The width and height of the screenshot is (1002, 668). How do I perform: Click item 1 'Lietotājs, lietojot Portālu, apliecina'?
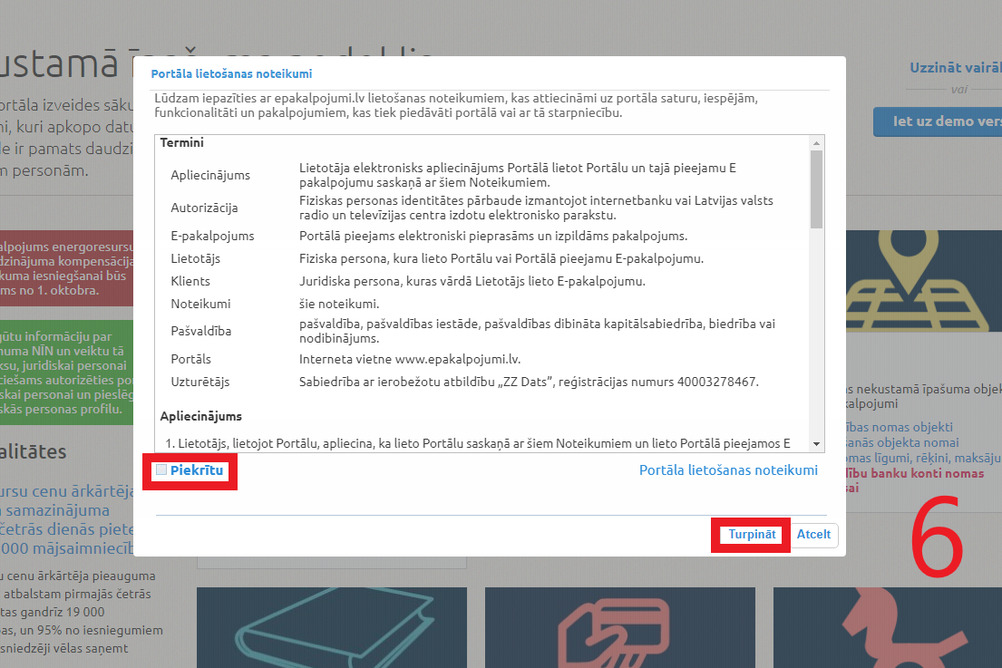click(x=478, y=443)
